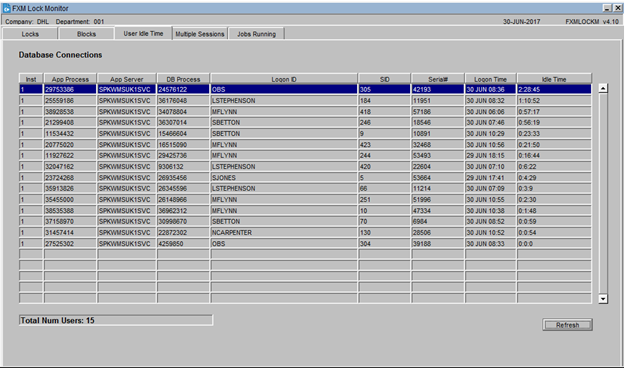Click App Process cell 20775020
625x368 pixels.
[70, 145]
